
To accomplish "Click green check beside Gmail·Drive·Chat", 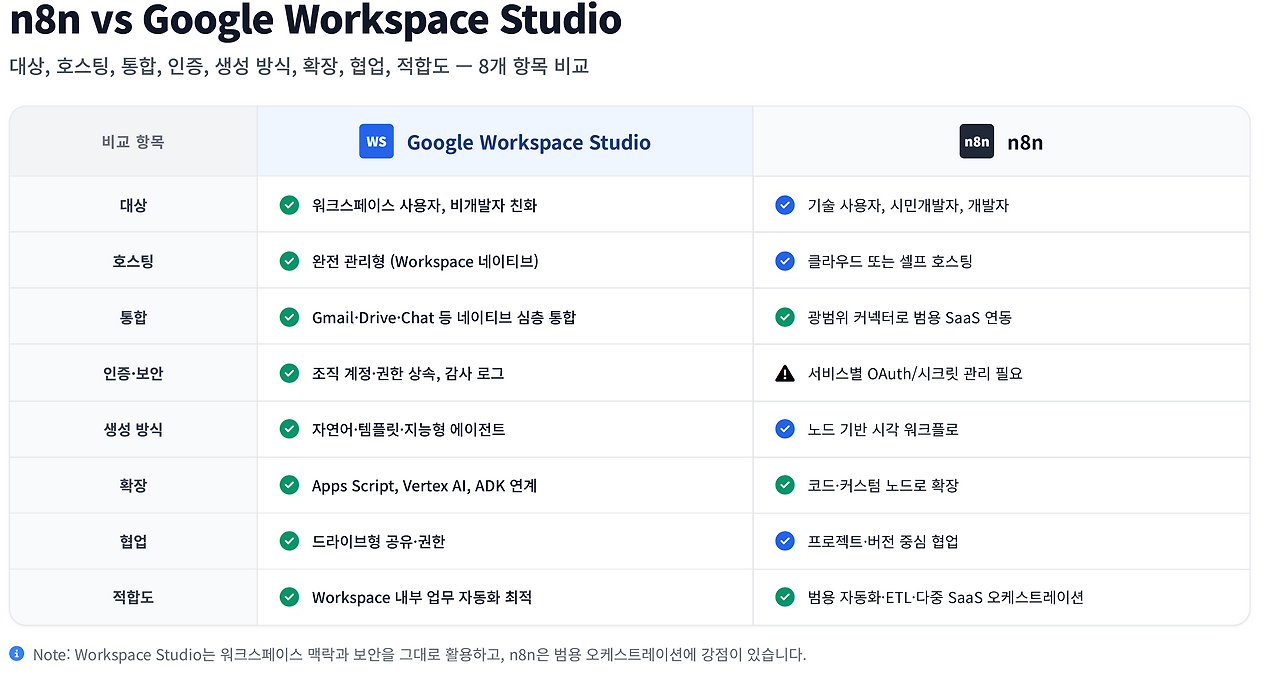I will point(289,317).
